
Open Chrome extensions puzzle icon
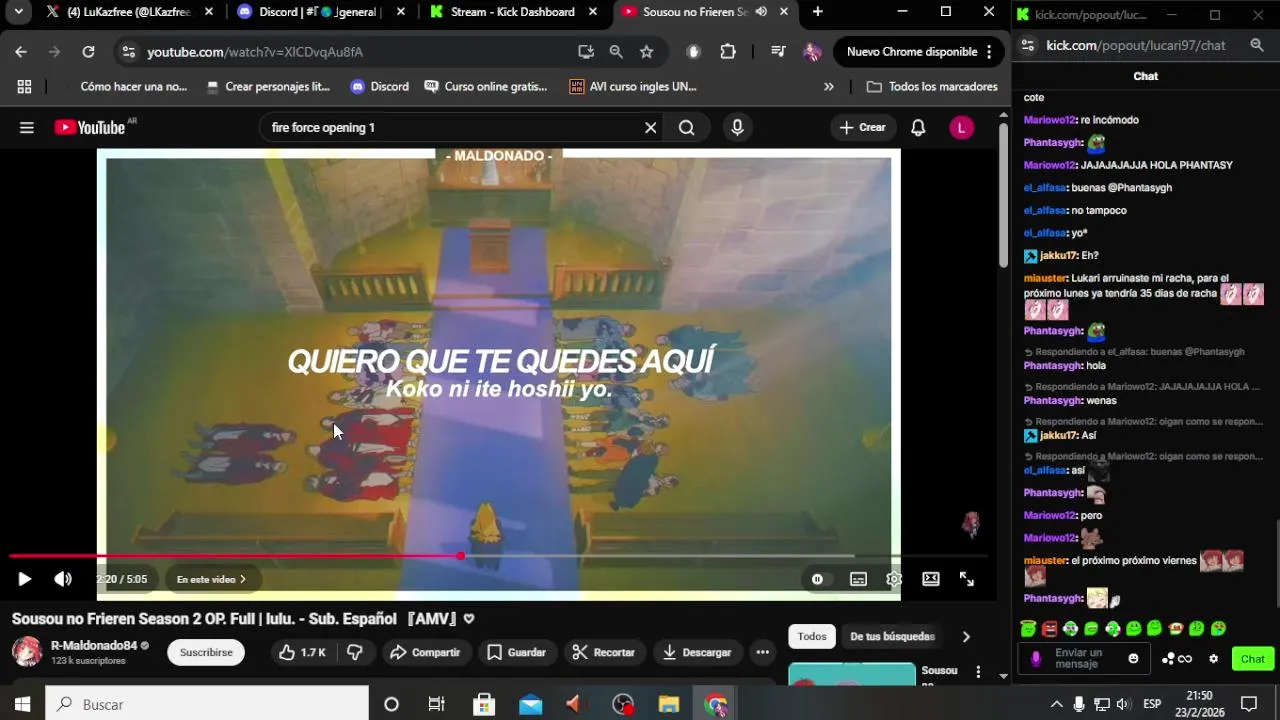click(x=728, y=51)
